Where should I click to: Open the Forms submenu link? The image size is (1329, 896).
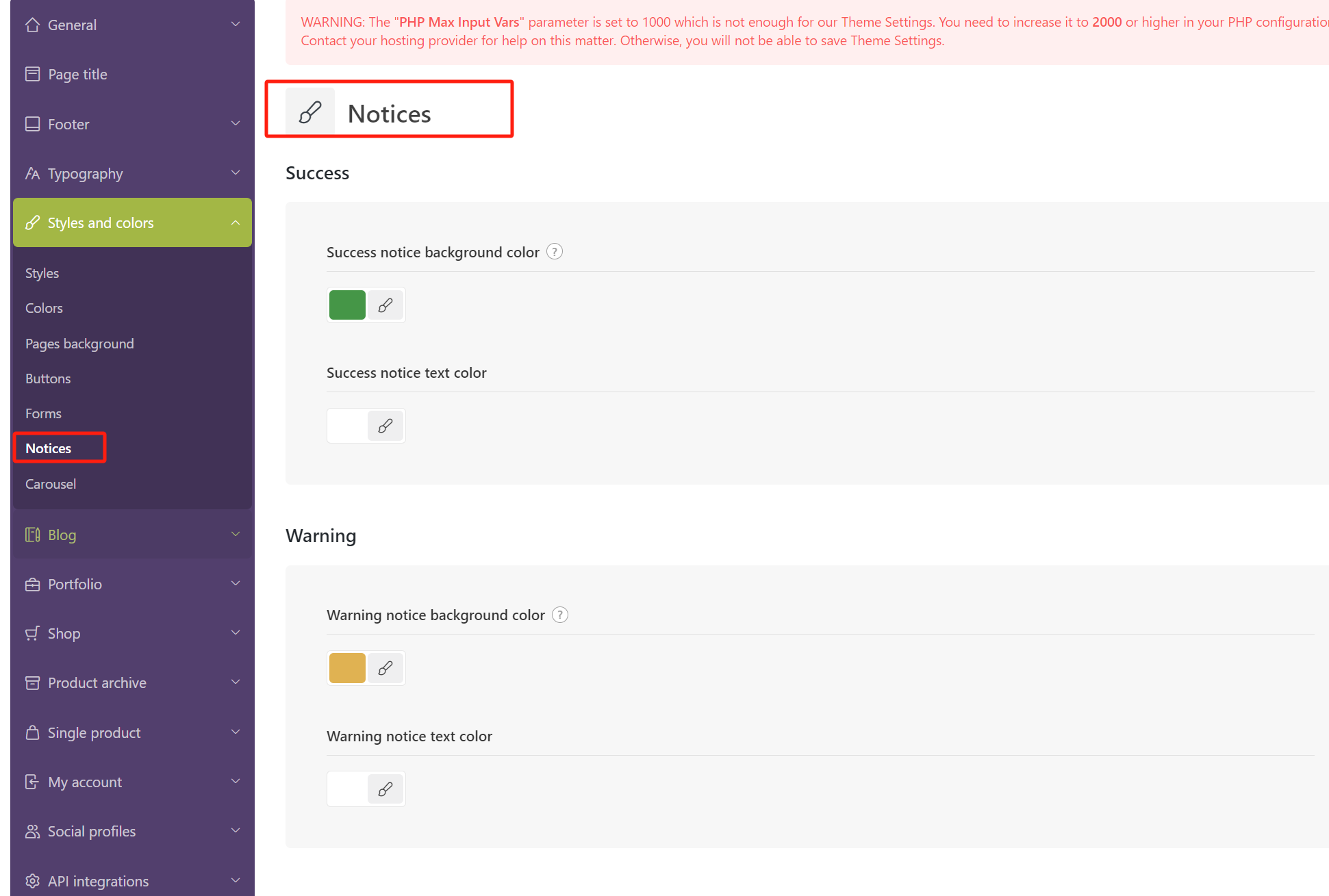click(43, 413)
